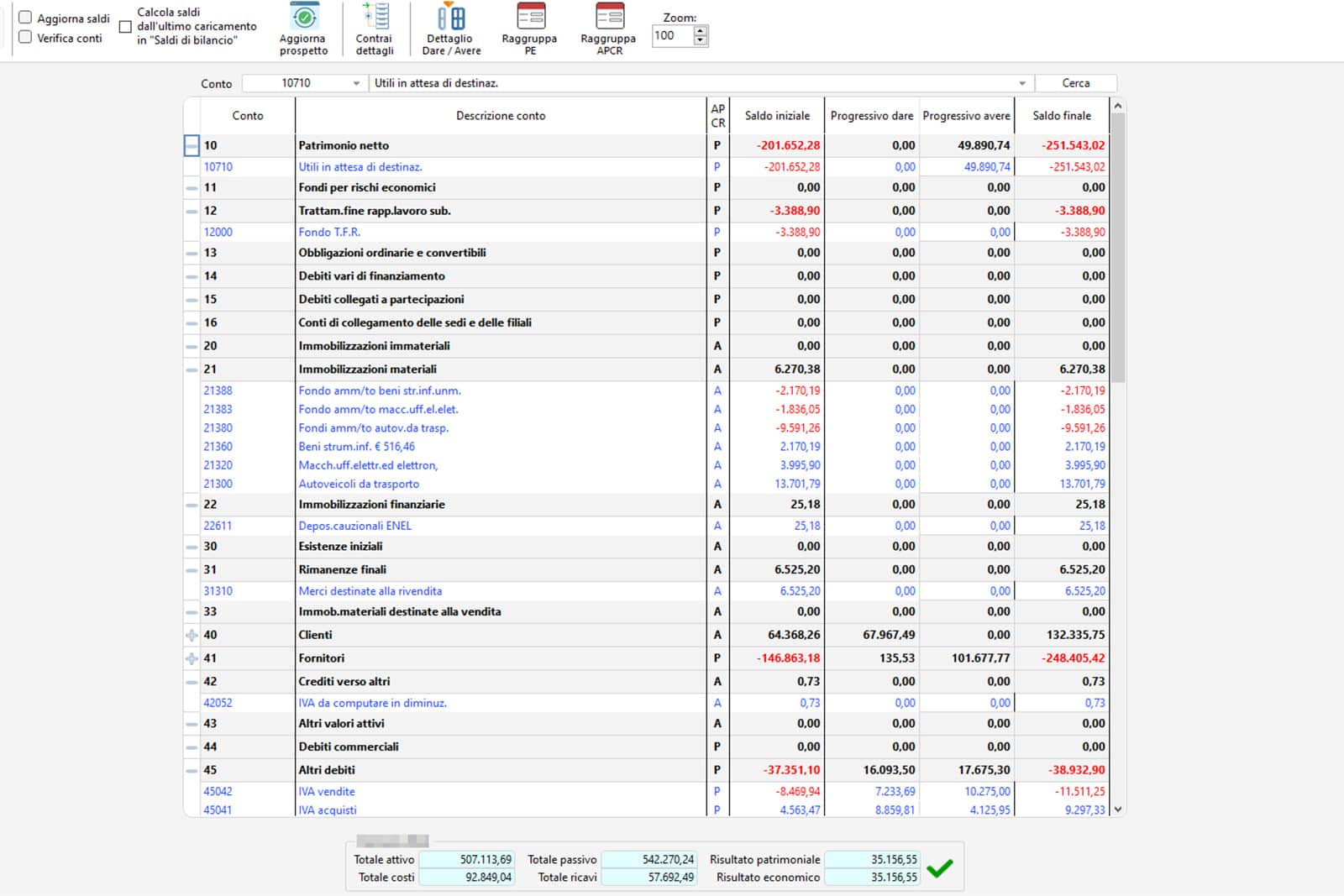Screen dimensions: 1344x896
Task: Click the Descrizione conto column header
Action: [x=501, y=116]
